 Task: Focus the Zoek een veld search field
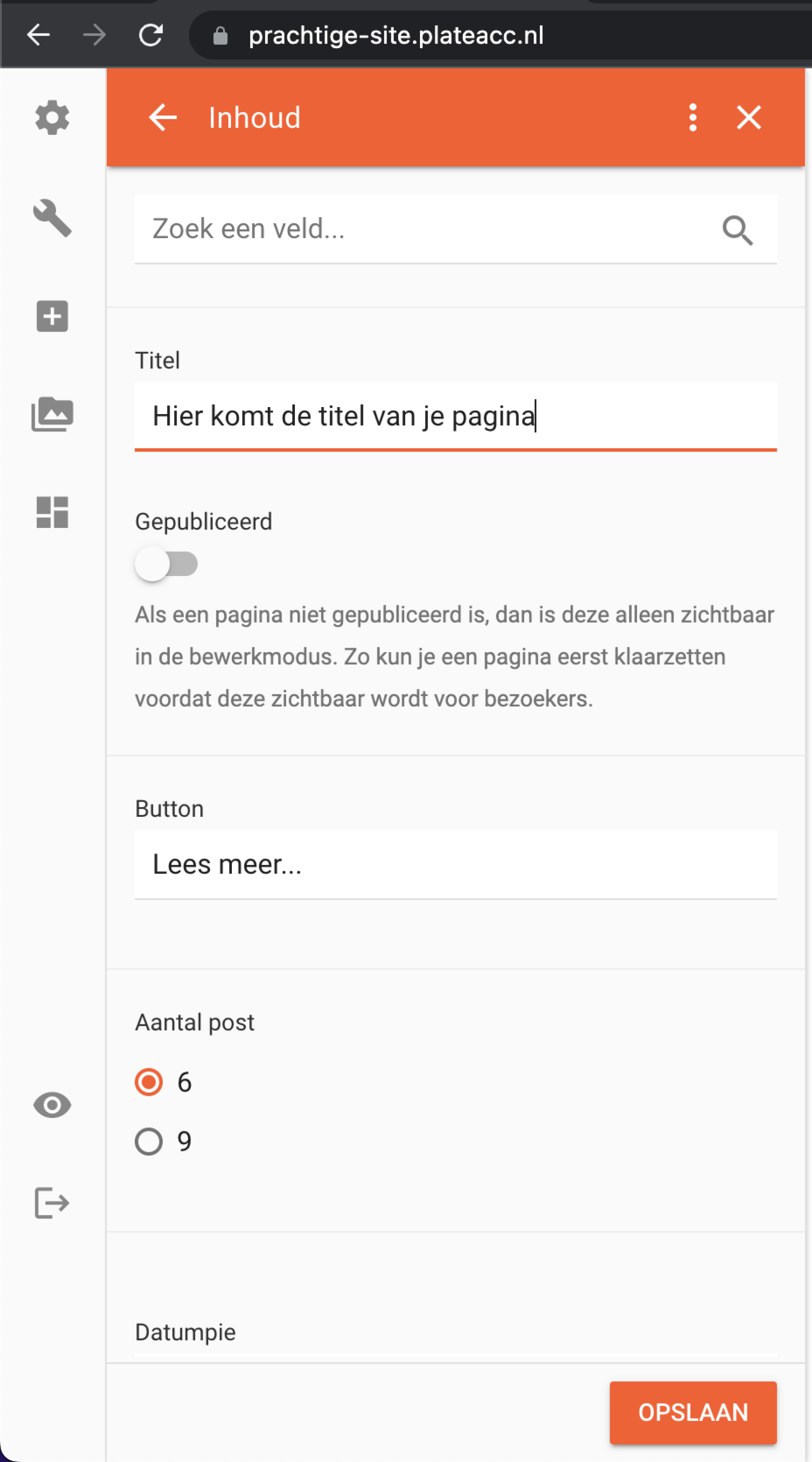coord(456,229)
